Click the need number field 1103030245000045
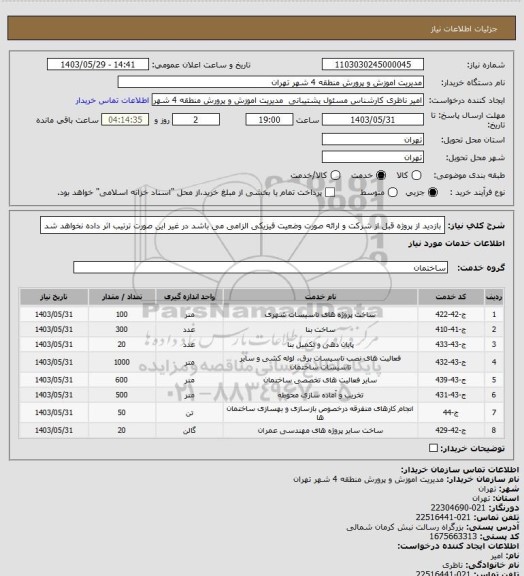The height and width of the screenshot is (576, 524). click(373, 64)
